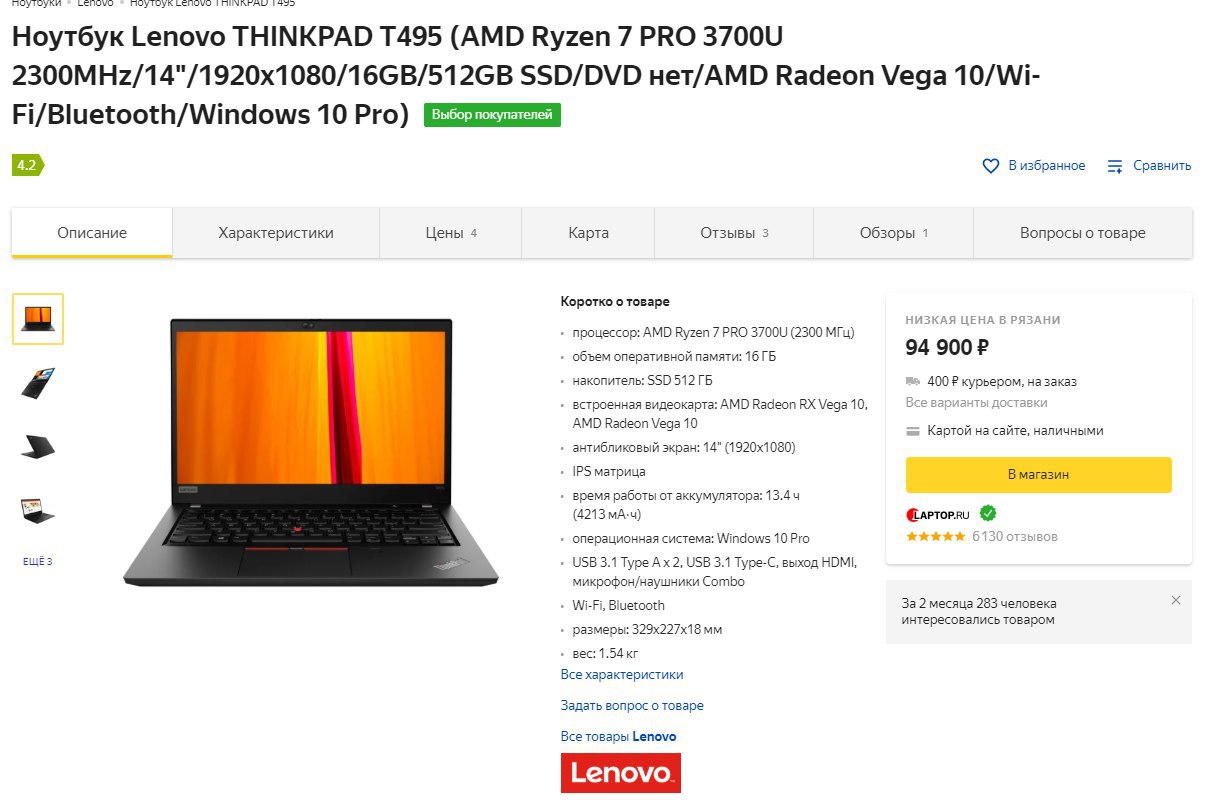
Task: Click "Задать вопрос о товаре" link
Action: click(x=632, y=706)
